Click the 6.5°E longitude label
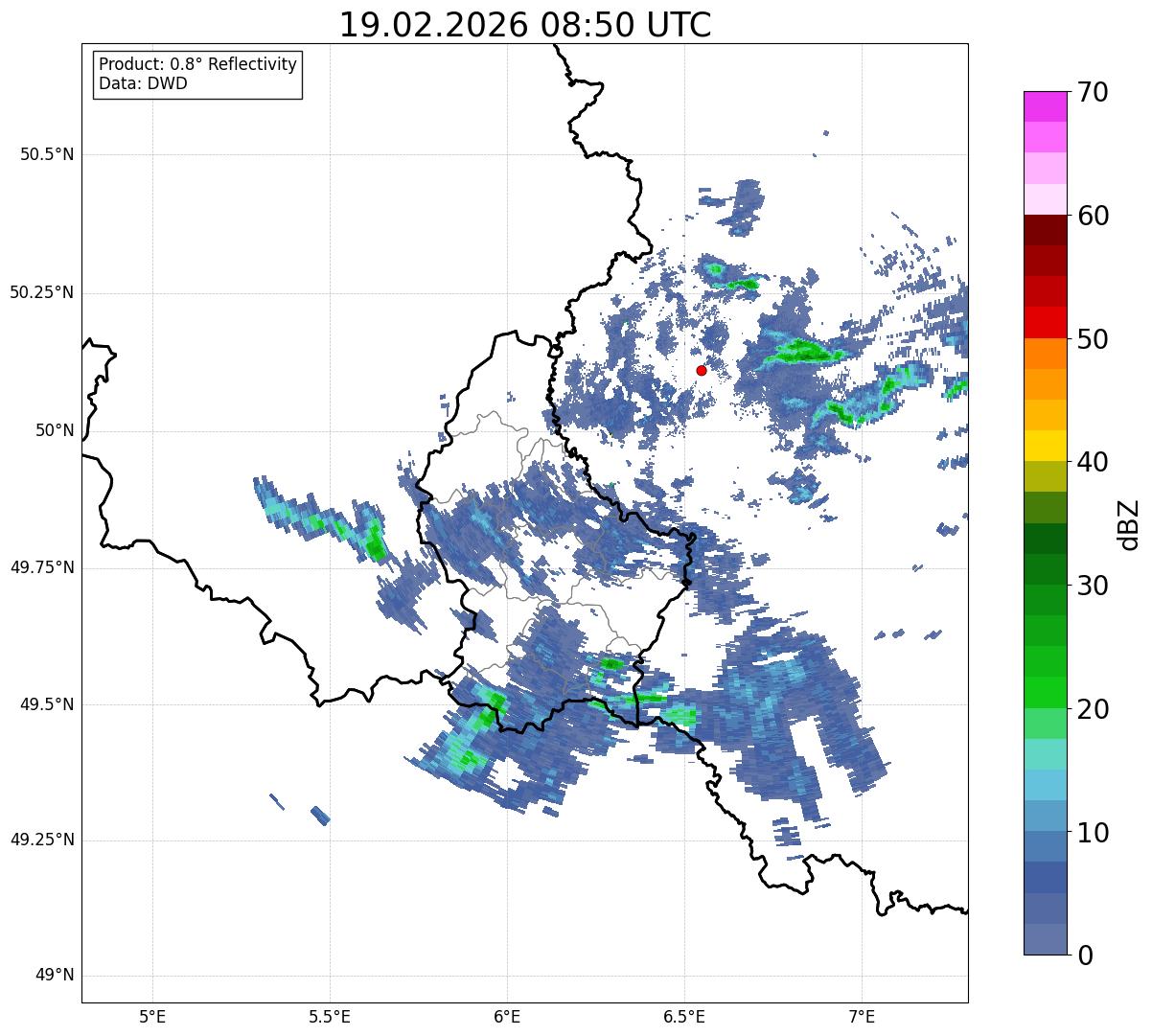 [x=684, y=1017]
